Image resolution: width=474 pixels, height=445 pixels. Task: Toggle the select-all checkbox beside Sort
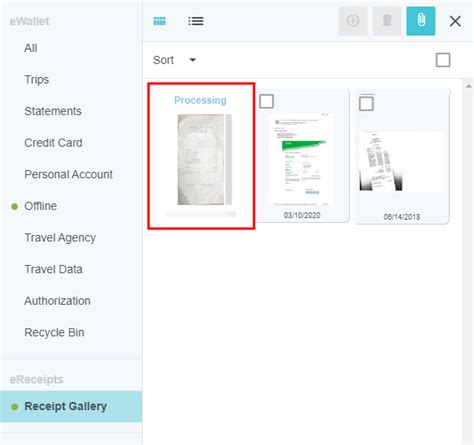(x=443, y=60)
